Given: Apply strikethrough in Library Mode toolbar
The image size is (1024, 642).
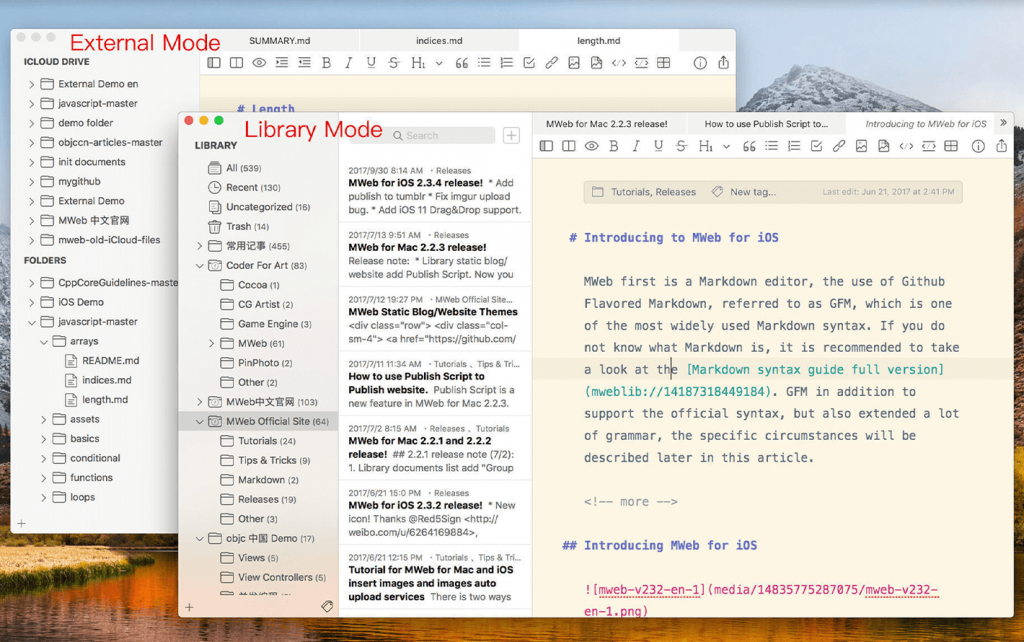Looking at the screenshot, I should (681, 146).
